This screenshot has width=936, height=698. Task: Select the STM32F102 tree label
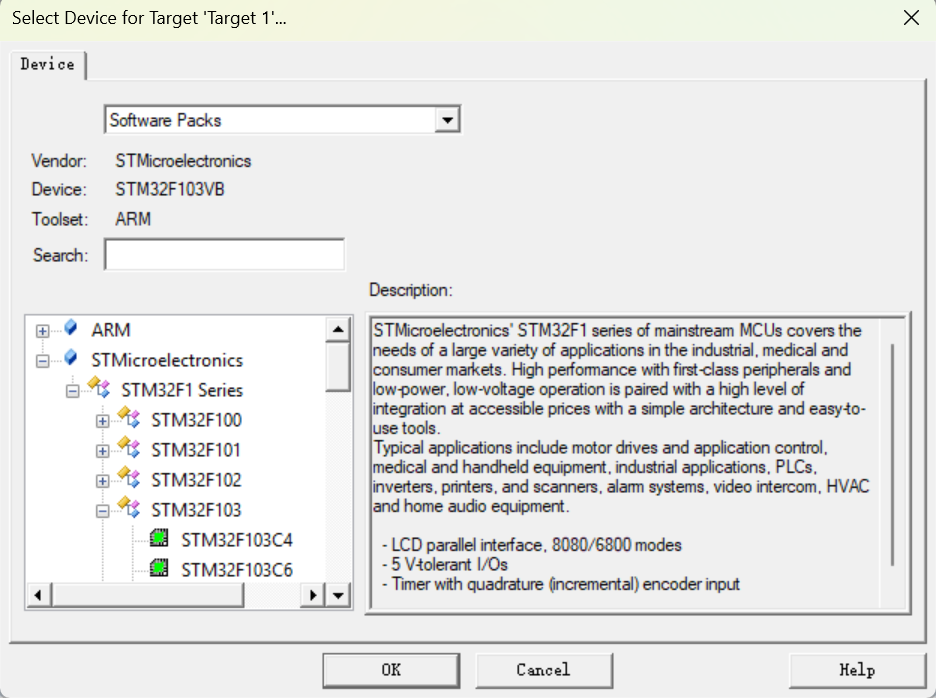pyautogui.click(x=196, y=479)
